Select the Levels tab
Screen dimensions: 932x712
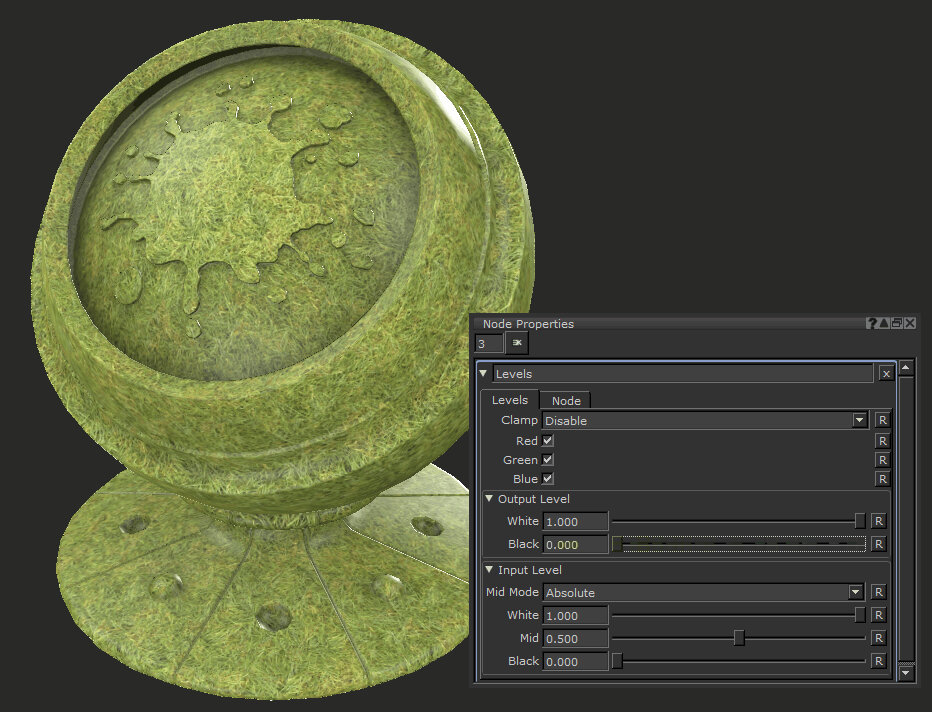pyautogui.click(x=510, y=400)
